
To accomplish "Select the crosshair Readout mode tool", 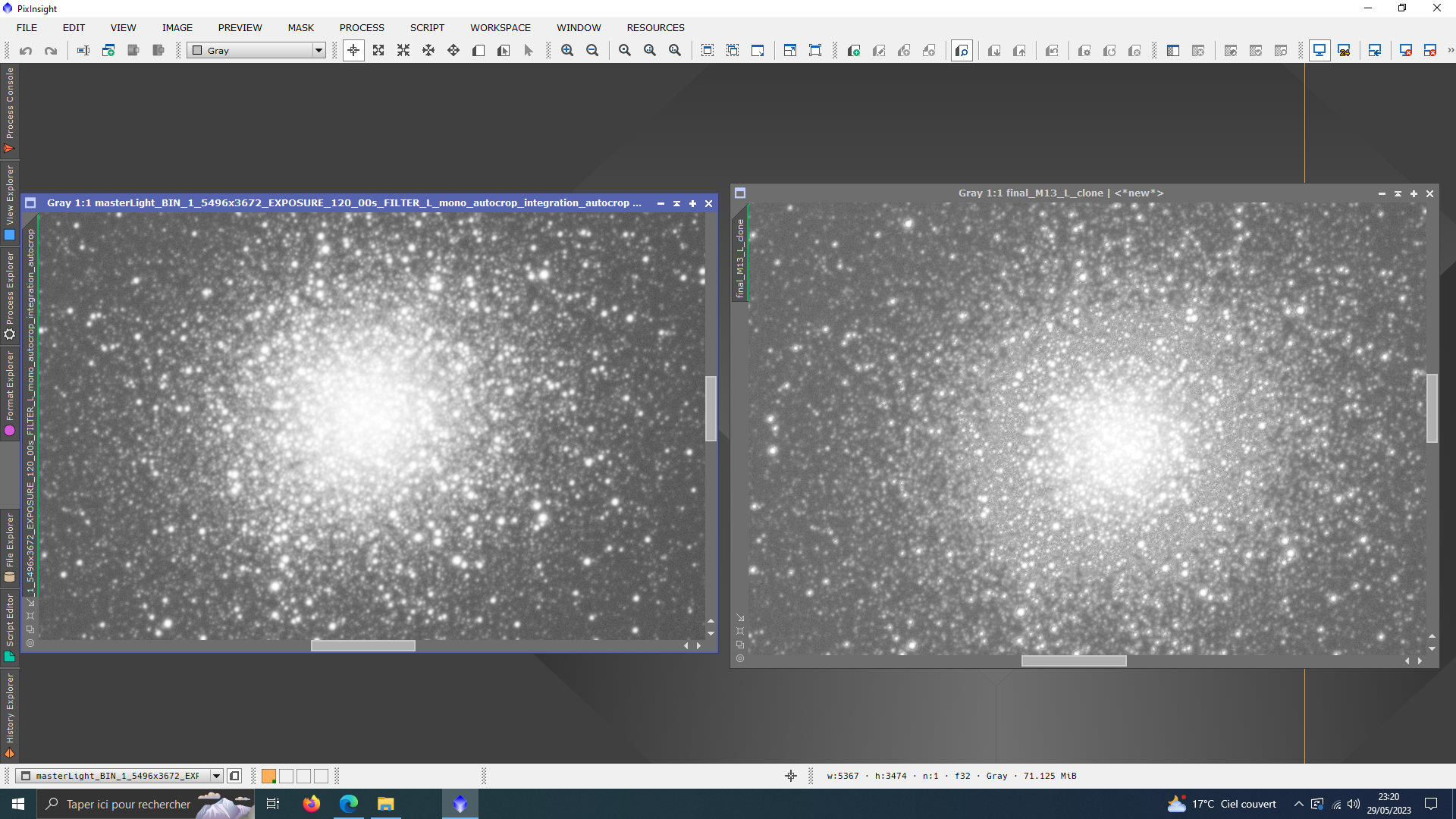I will [353, 50].
